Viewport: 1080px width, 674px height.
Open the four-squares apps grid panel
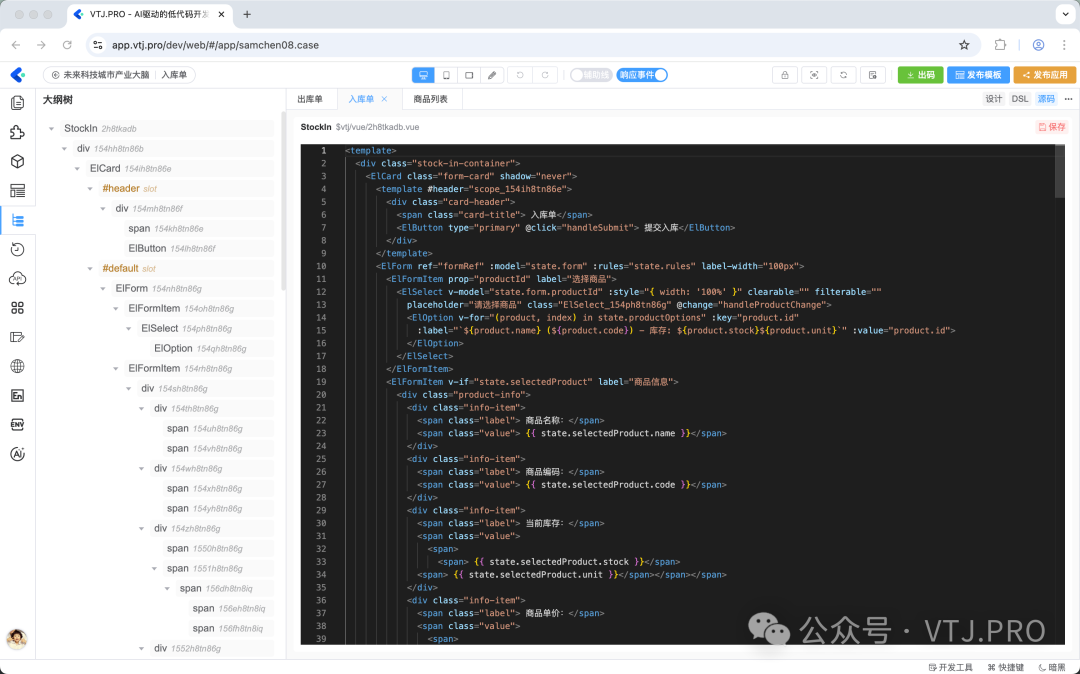tap(17, 308)
